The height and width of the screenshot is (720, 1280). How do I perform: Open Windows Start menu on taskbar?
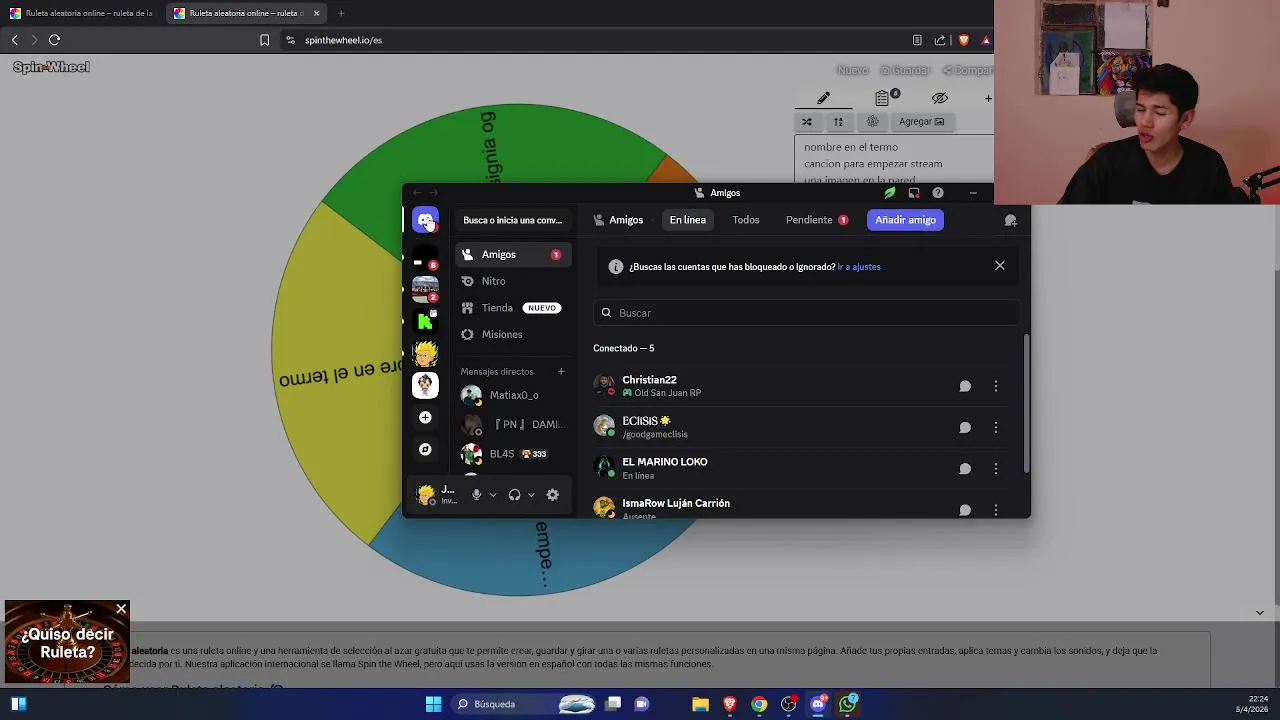click(433, 704)
